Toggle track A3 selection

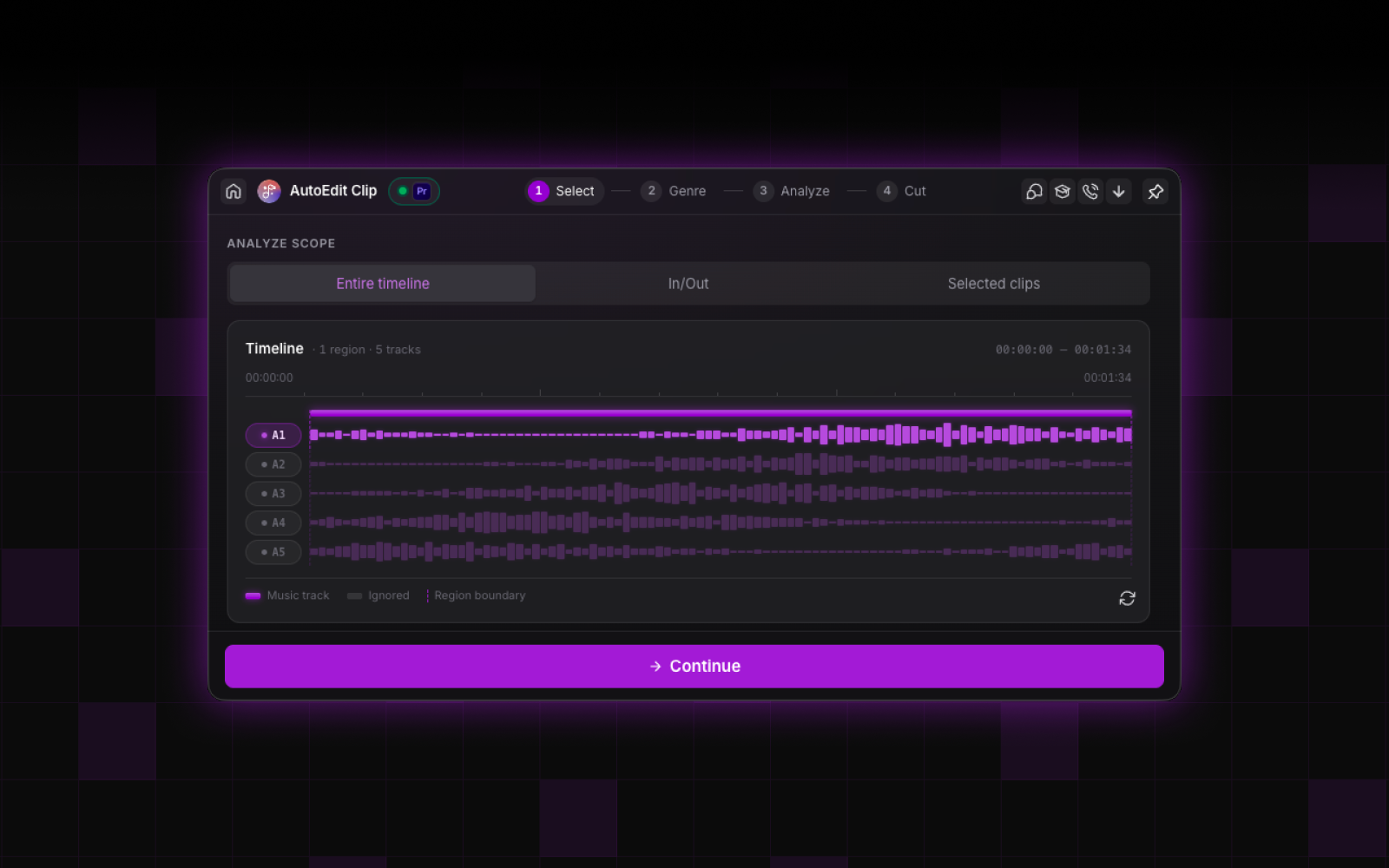[x=273, y=494]
